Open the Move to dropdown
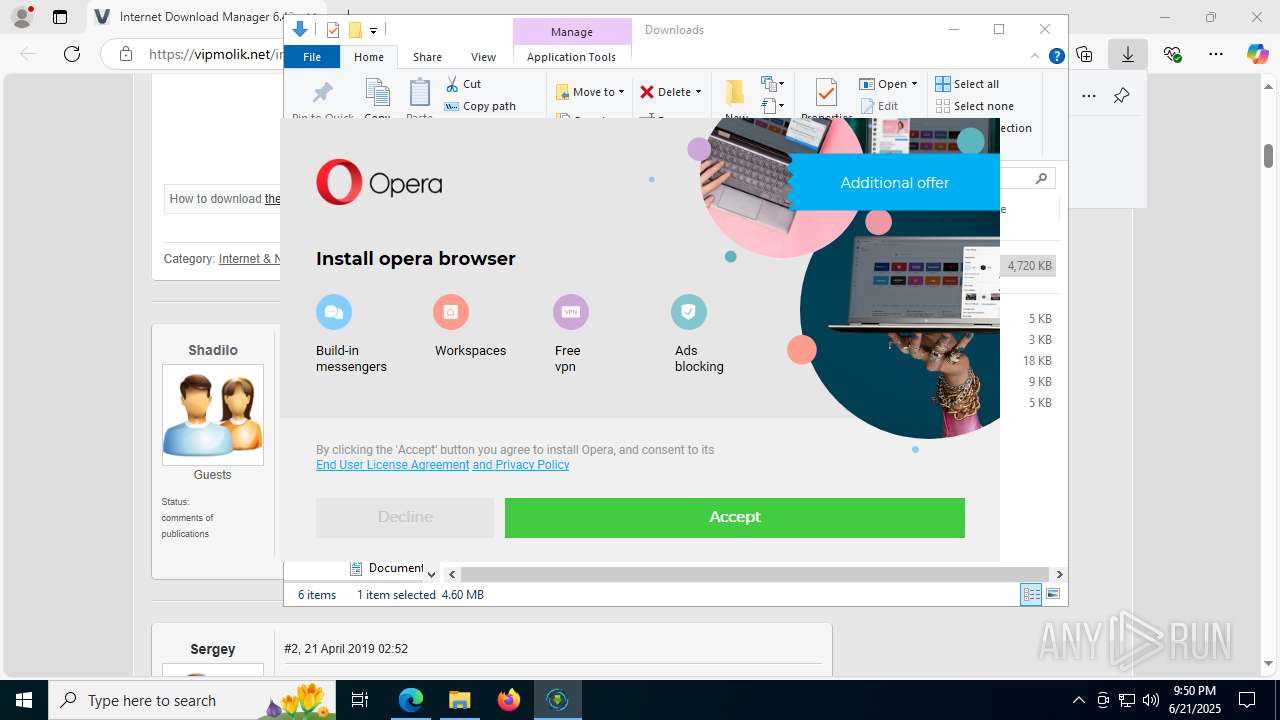Screen dimensions: 1280x720 (x=590, y=92)
